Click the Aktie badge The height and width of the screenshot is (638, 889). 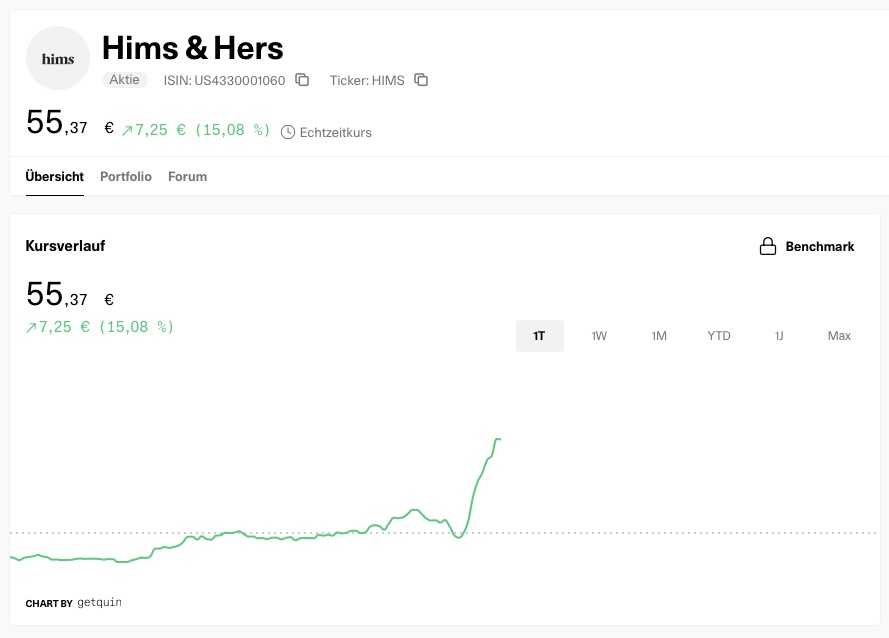[125, 80]
